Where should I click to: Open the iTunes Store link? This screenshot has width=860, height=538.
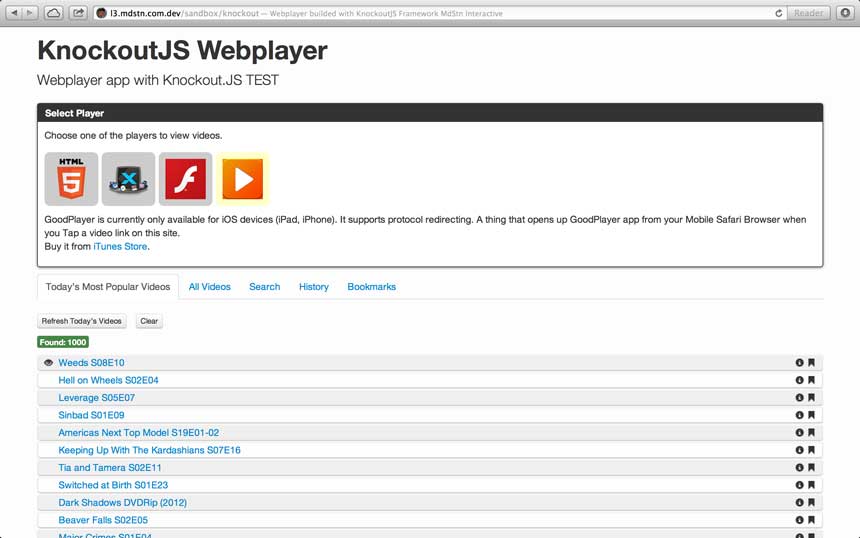(x=120, y=247)
